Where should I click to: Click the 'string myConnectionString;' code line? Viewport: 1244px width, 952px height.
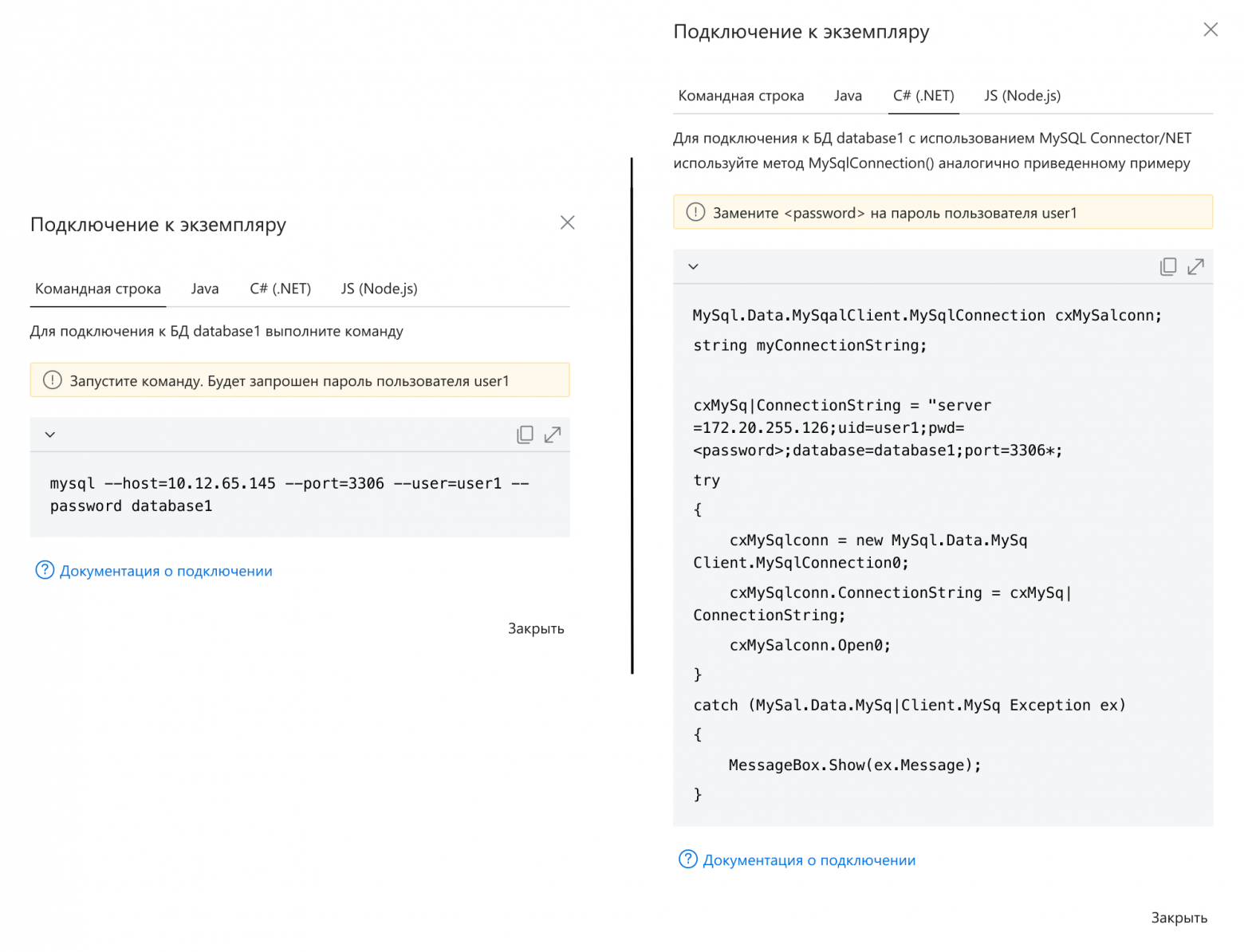[809, 345]
